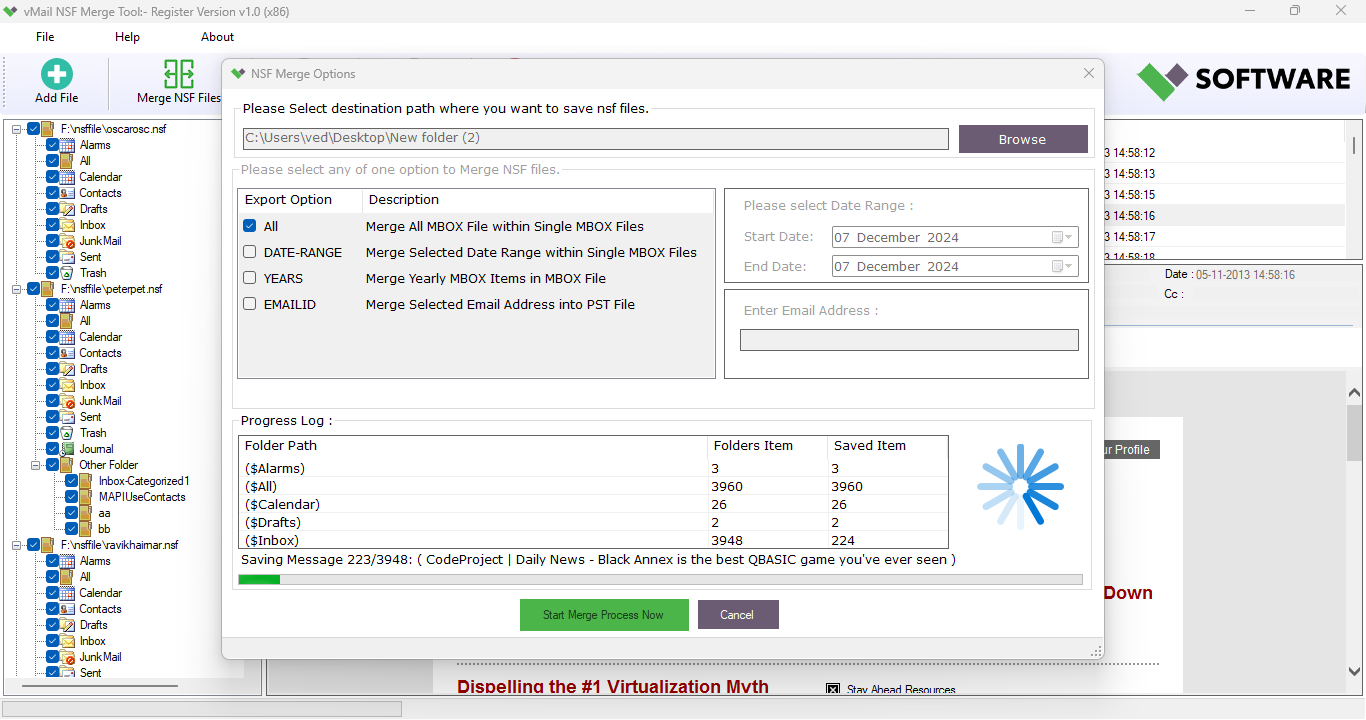Select the email row timed 14:58:13

pyautogui.click(x=1226, y=174)
